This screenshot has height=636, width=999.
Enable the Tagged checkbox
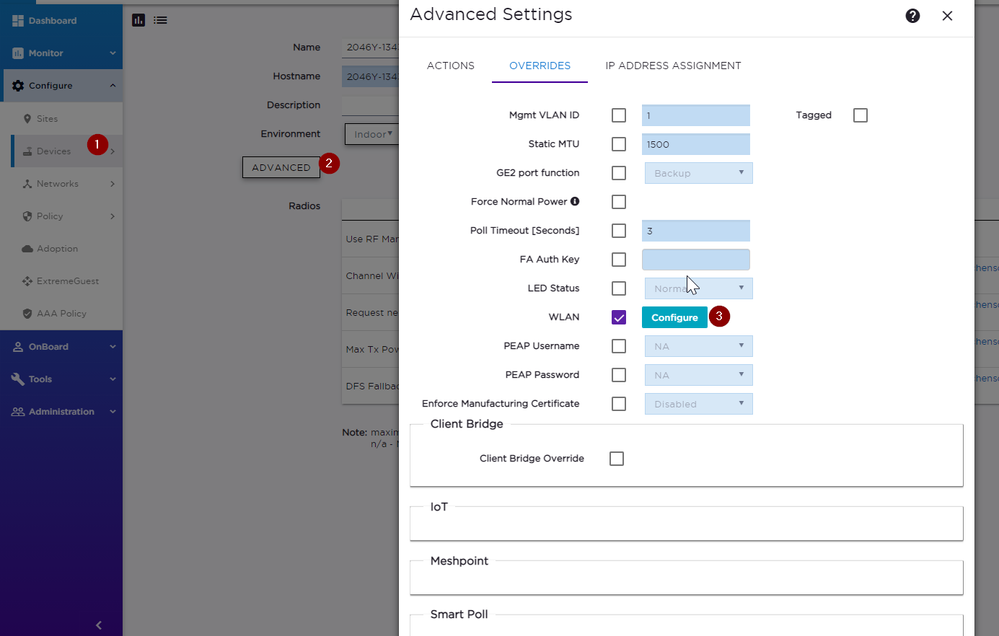[x=860, y=116]
